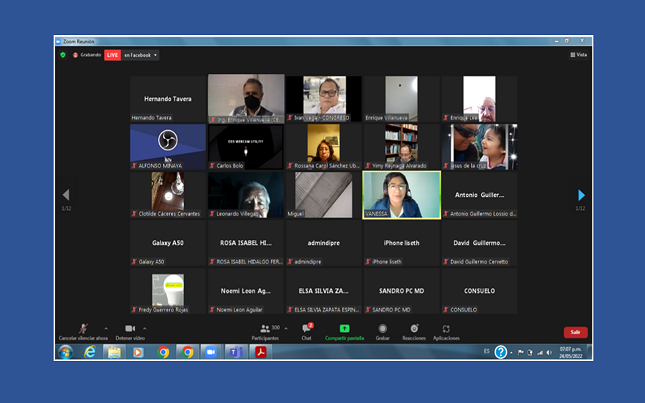Open the Vista layout menu
Image resolution: width=645 pixels, height=403 pixels.
tap(579, 55)
